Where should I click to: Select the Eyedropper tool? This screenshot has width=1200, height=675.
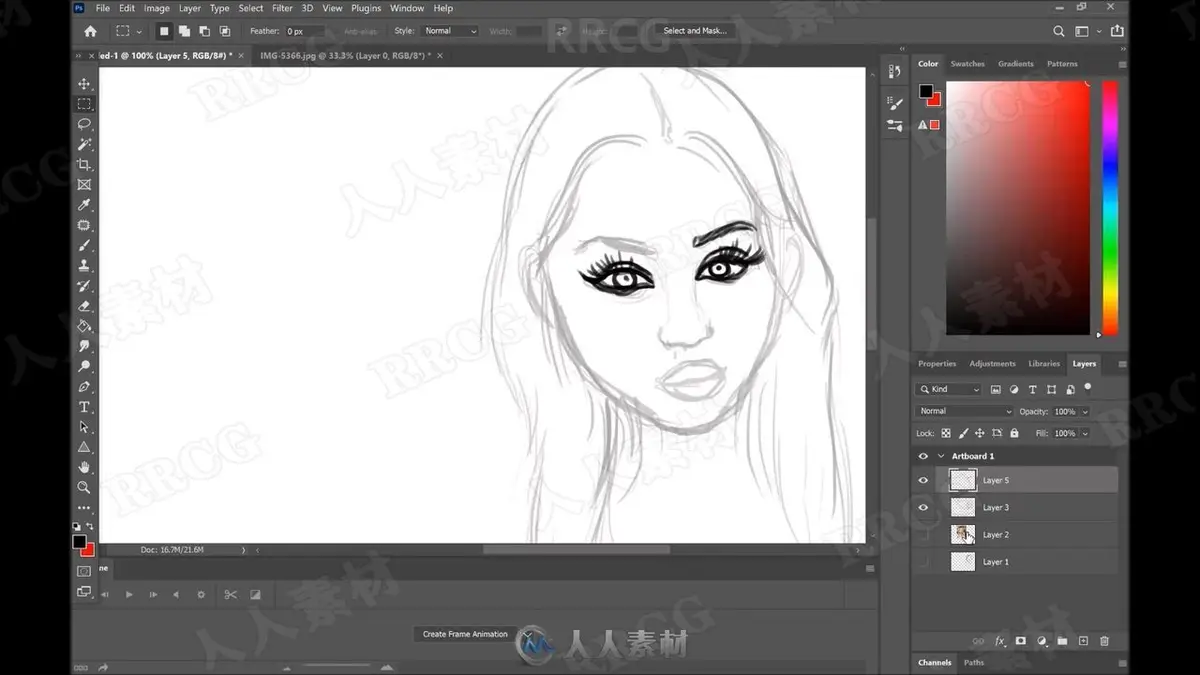(84, 205)
